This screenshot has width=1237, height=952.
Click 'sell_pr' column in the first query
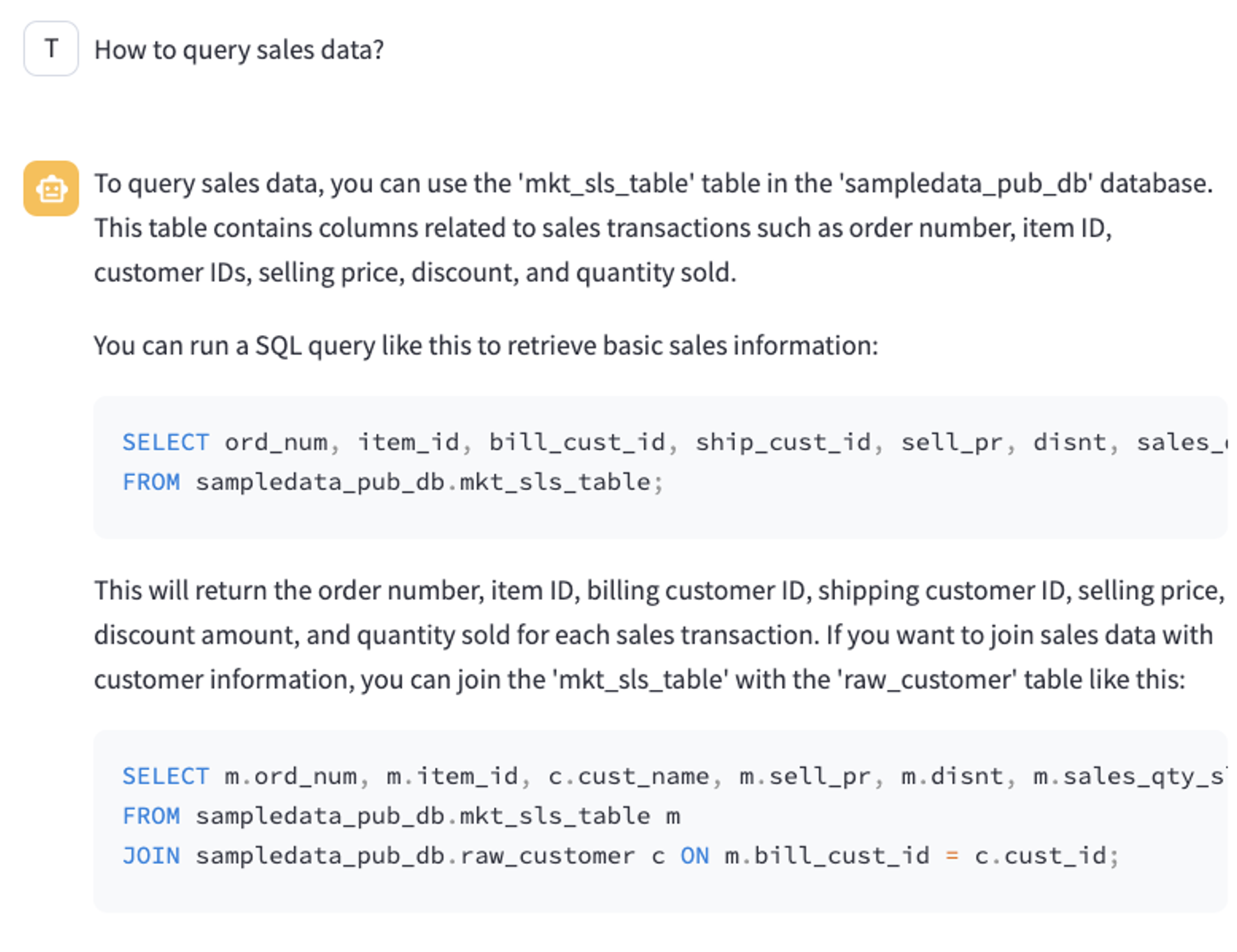click(952, 442)
